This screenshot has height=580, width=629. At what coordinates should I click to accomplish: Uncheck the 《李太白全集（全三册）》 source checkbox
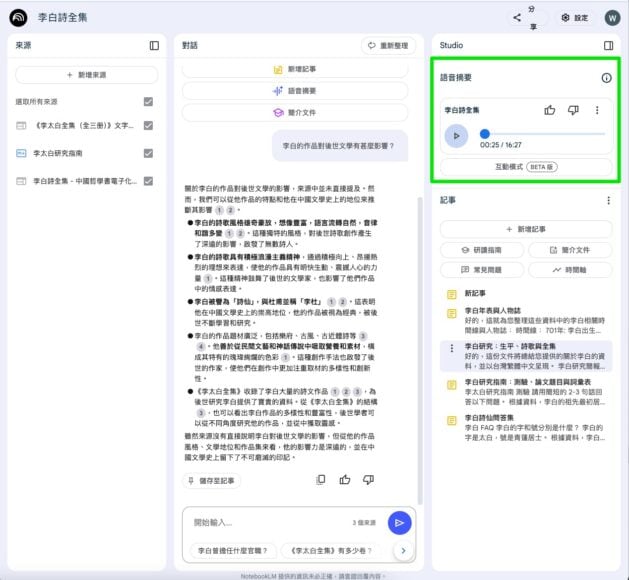pos(148,126)
